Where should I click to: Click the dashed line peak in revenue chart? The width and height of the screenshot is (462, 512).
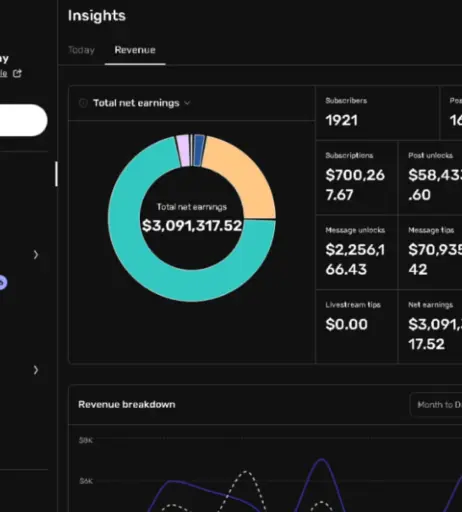pos(245,471)
